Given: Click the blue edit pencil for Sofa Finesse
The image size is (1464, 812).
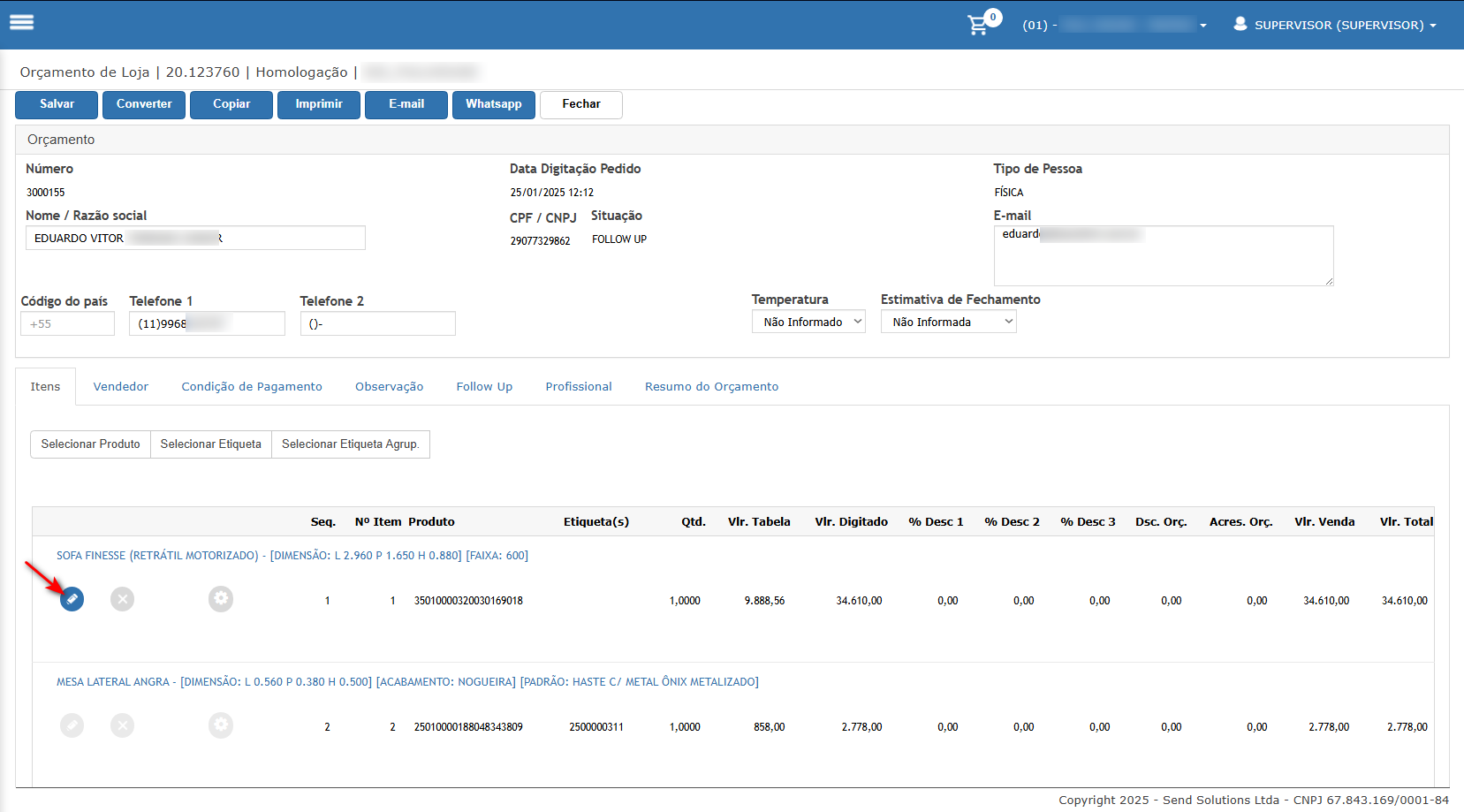Looking at the screenshot, I should [x=72, y=599].
